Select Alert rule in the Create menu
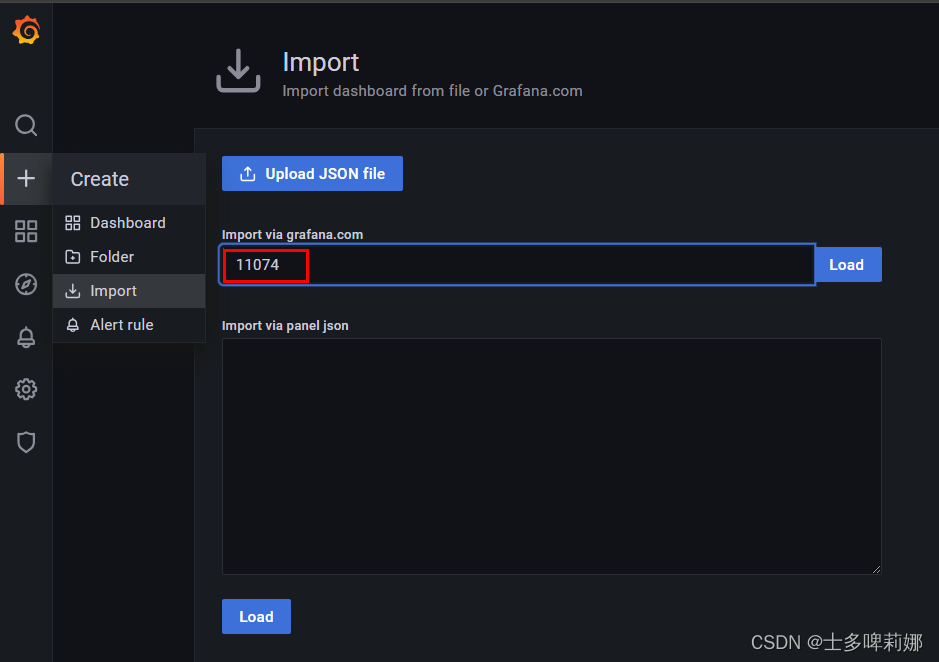This screenshot has width=939, height=662. click(129, 325)
